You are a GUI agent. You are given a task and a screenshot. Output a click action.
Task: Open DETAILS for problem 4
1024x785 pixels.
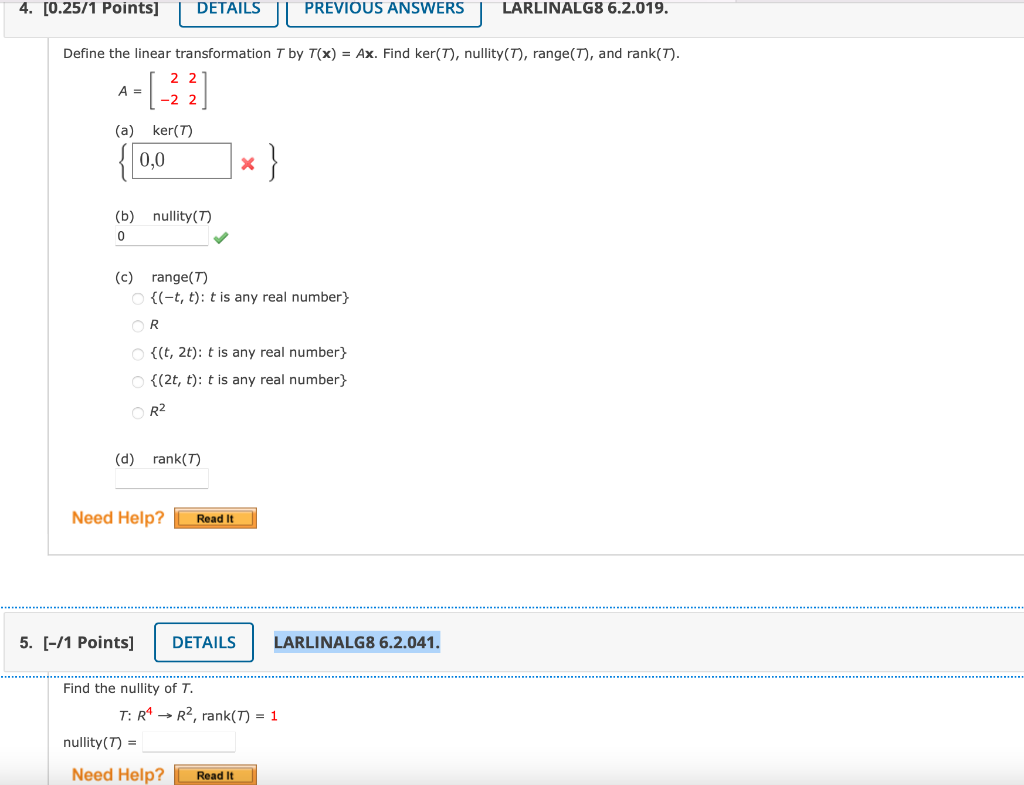[228, 9]
